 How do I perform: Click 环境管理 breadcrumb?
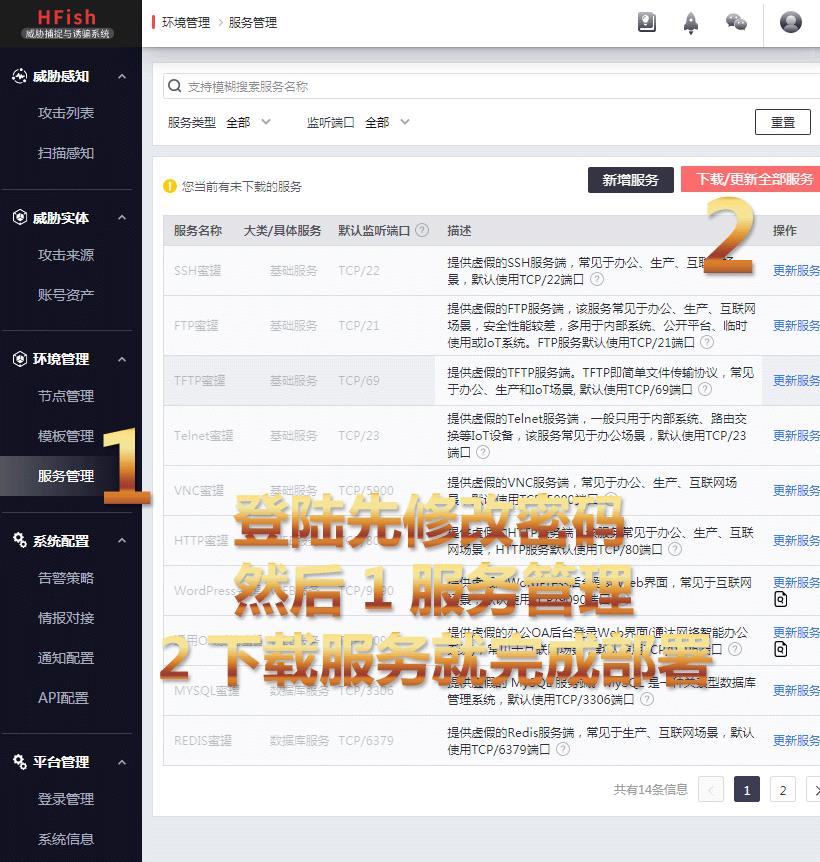(186, 23)
